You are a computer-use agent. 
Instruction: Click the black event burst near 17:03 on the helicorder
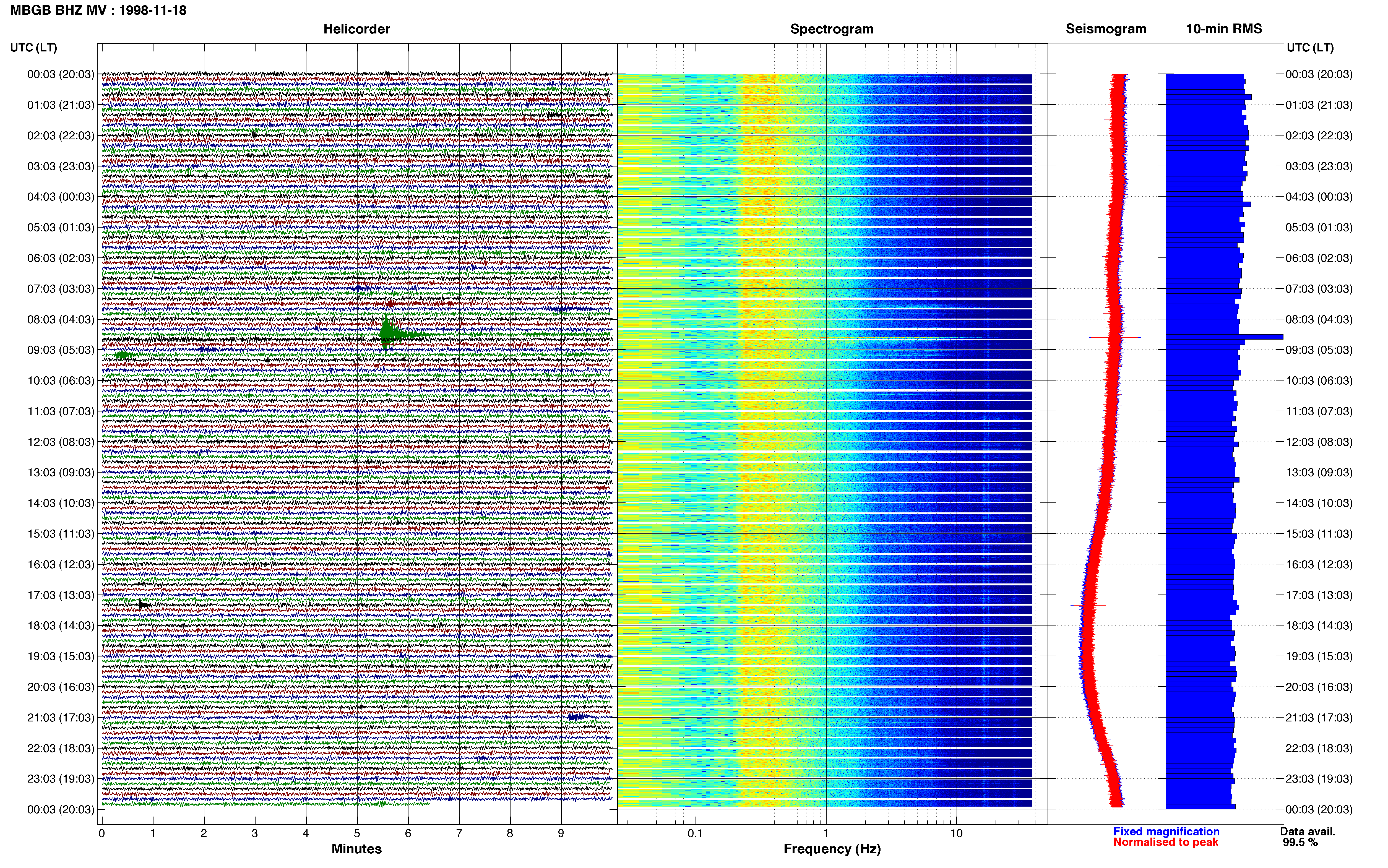click(144, 604)
